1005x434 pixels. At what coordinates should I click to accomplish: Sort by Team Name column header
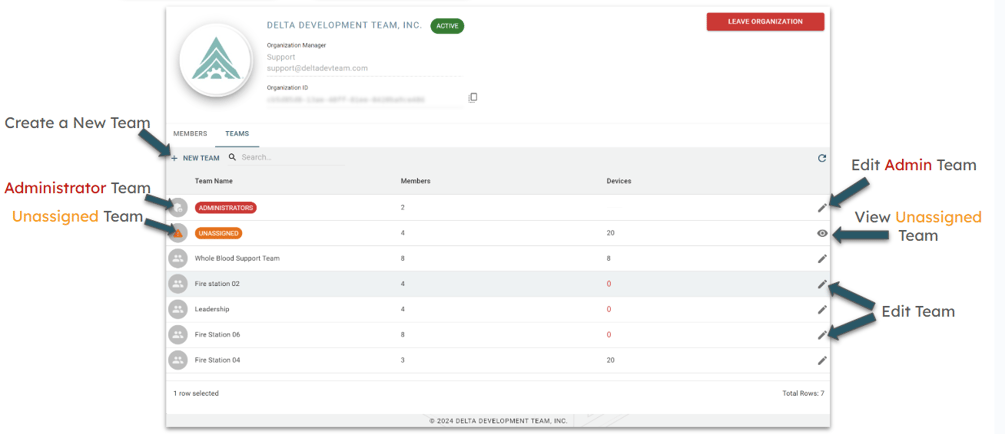point(212,181)
